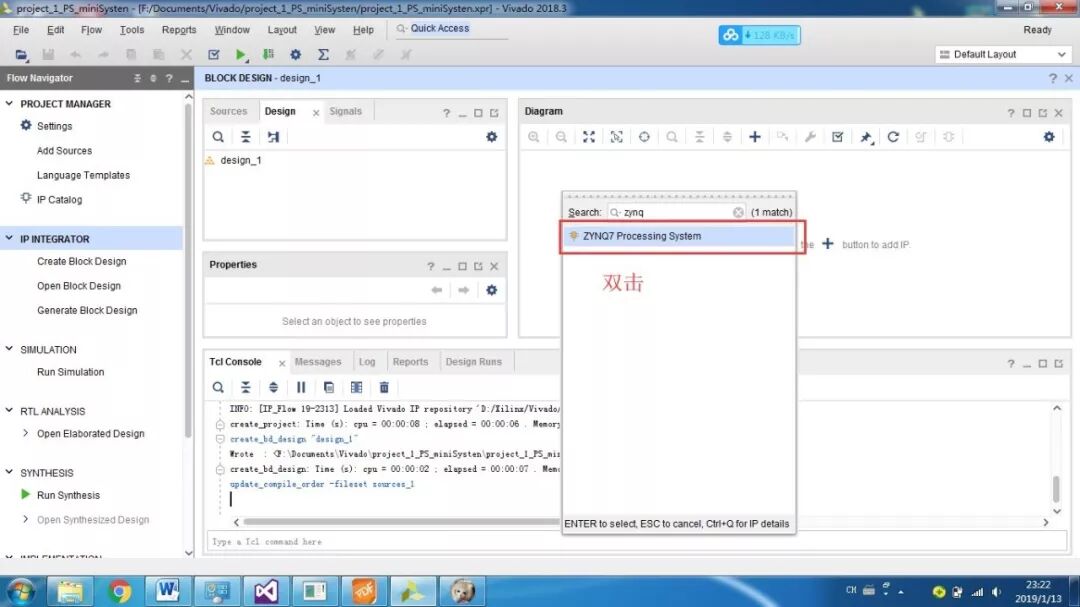Switch to the Signals tab
1080x607 pixels.
[345, 111]
